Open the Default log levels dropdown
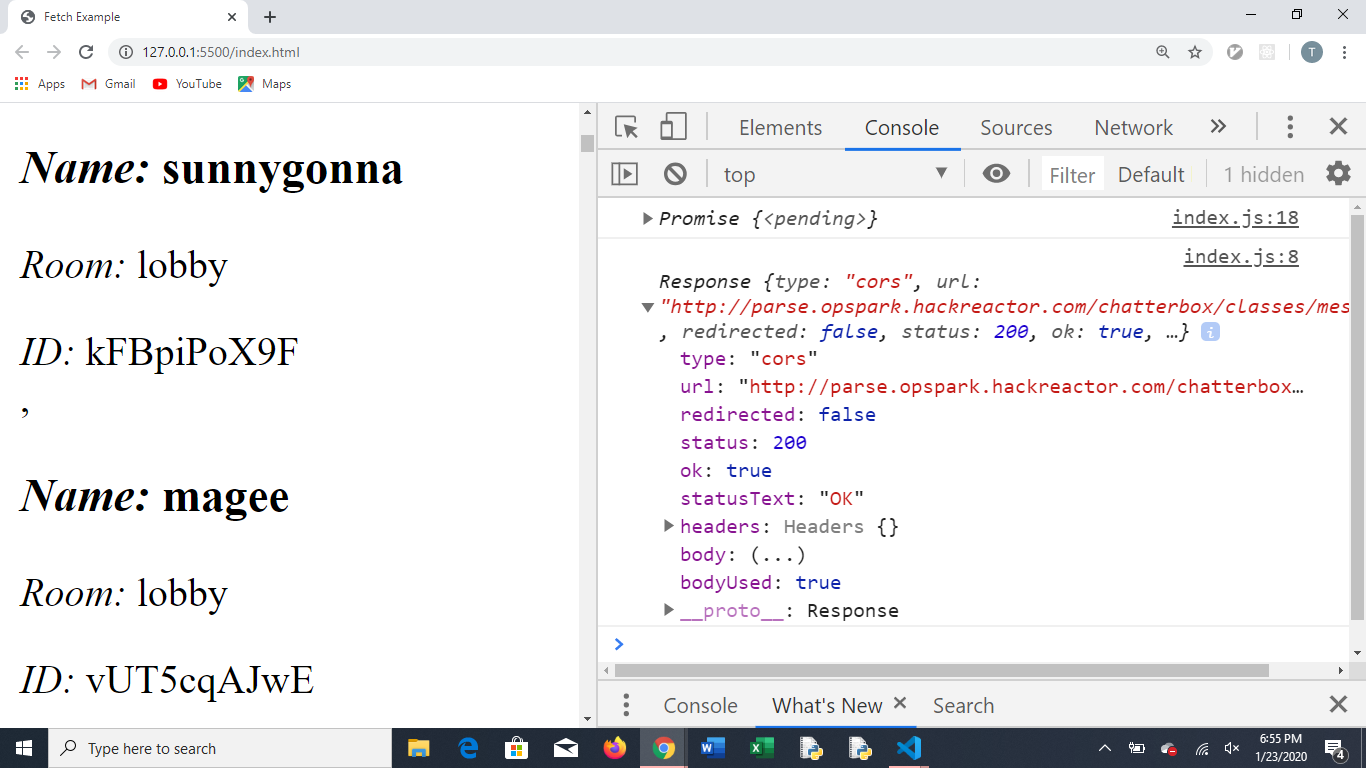 click(1151, 175)
